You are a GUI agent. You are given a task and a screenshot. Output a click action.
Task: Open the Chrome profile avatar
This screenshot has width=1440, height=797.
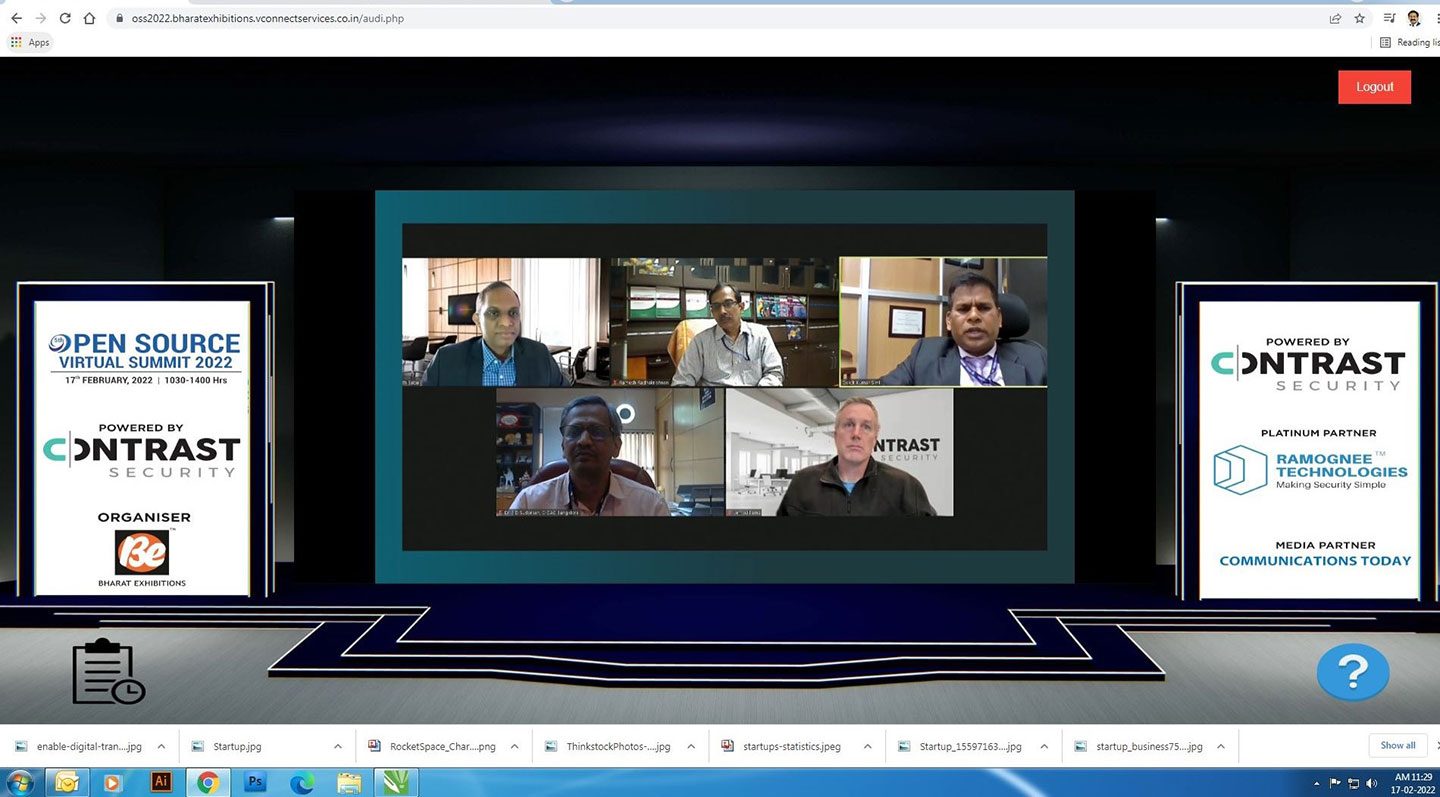point(1414,18)
